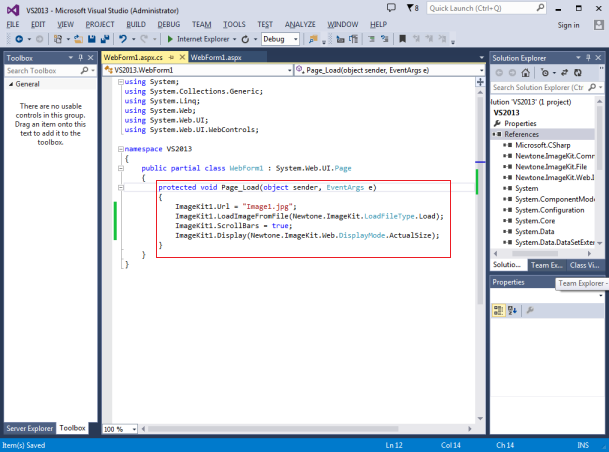Select the Microsoft.CSharp reference
609x452 pixels.
point(543,145)
